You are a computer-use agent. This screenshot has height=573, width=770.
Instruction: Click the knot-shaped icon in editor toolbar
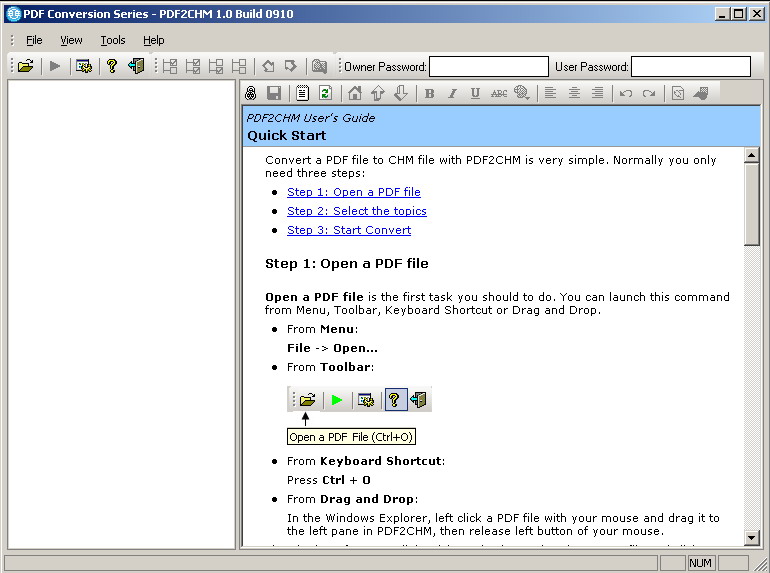(x=251, y=93)
